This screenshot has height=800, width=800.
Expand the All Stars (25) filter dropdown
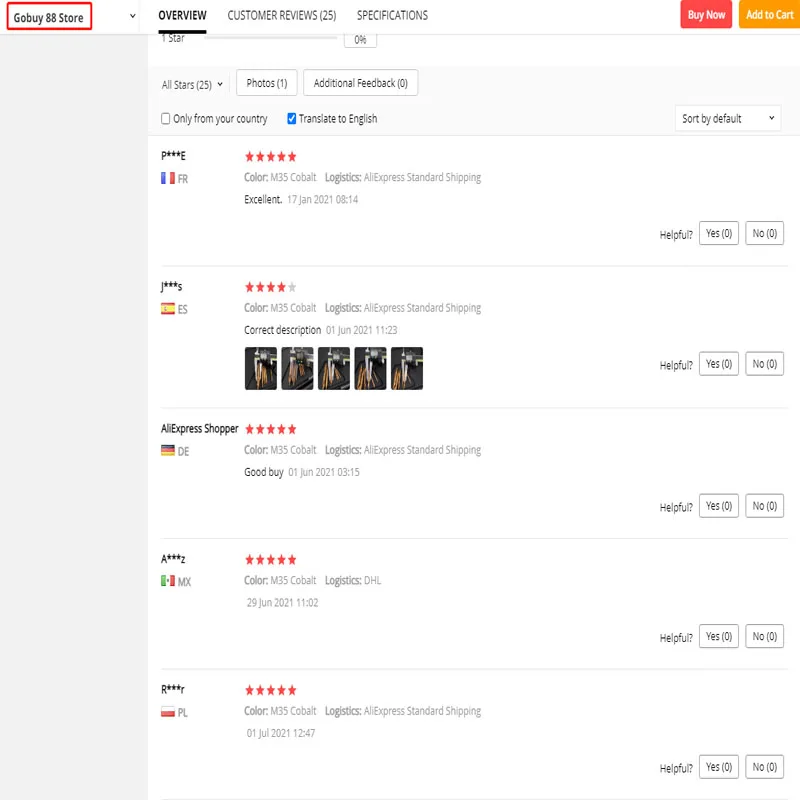tap(192, 85)
